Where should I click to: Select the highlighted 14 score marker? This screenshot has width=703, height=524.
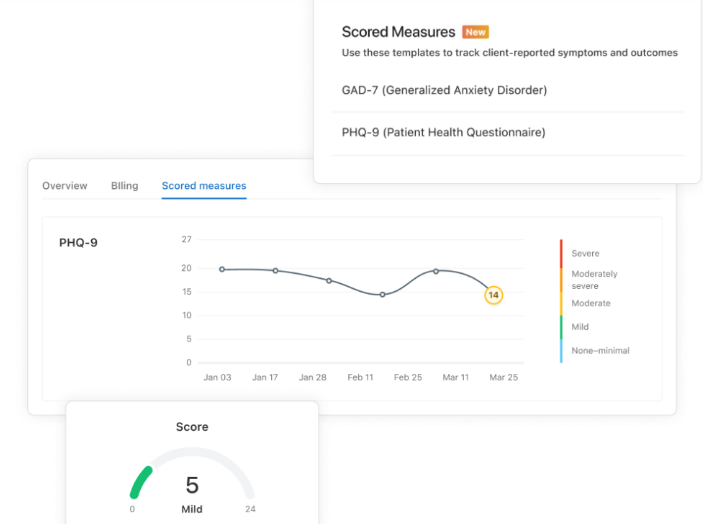[x=493, y=295]
